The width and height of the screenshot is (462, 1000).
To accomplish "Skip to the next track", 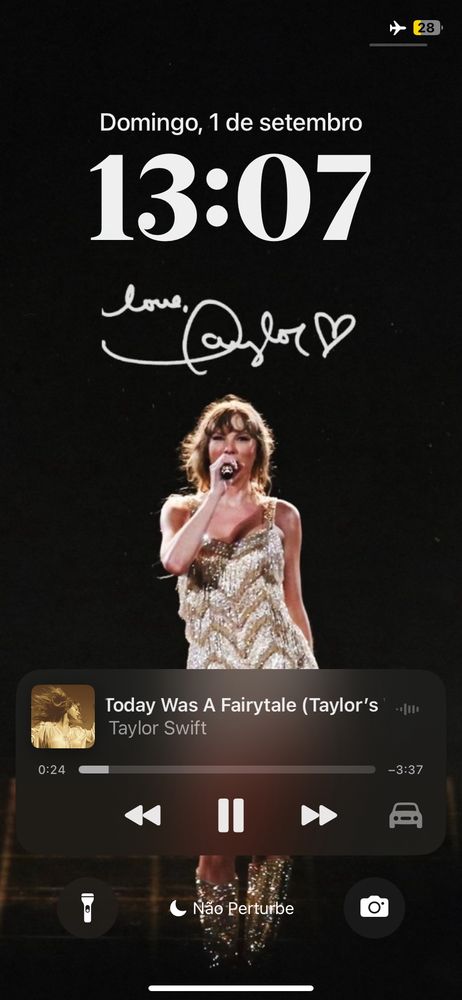I will click(x=318, y=815).
